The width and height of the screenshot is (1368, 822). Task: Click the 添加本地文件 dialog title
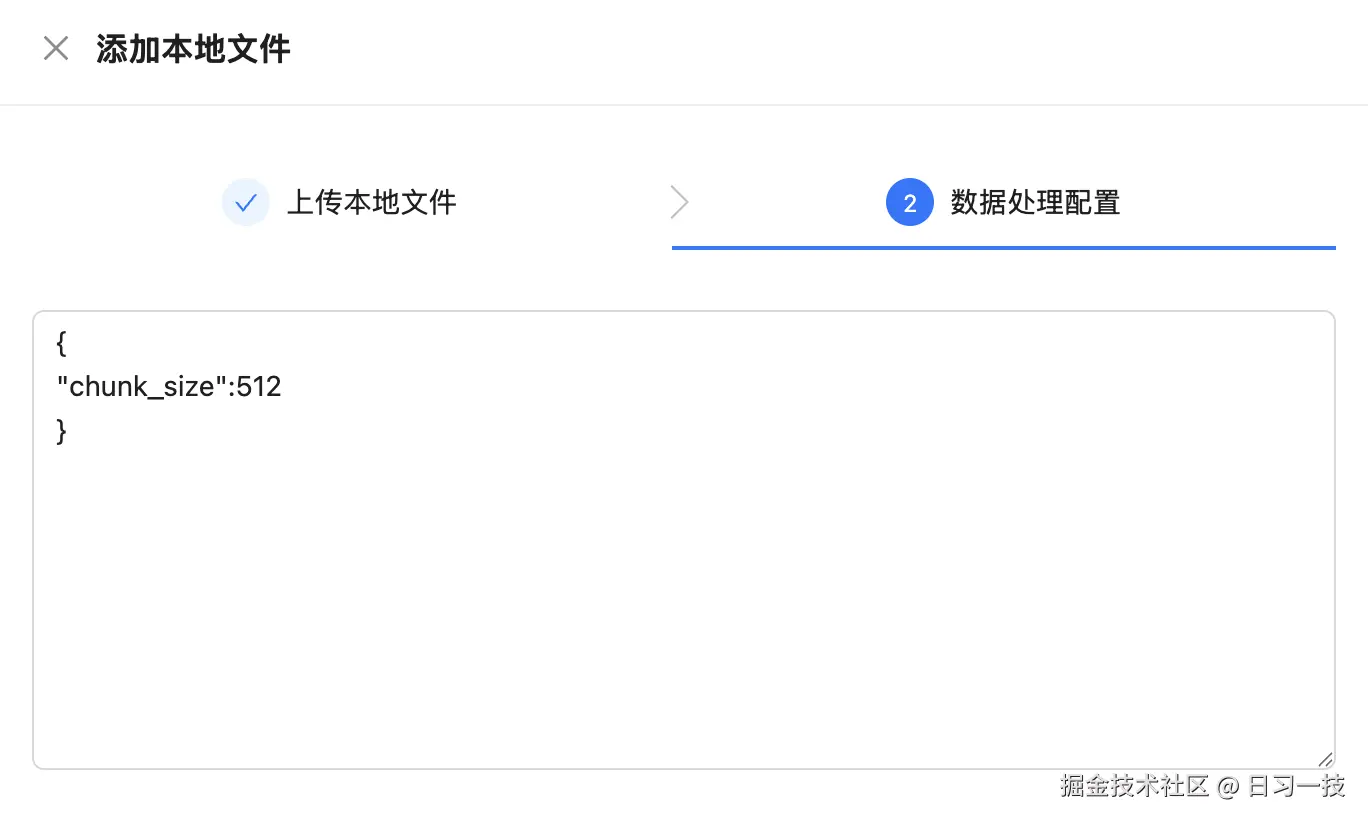coord(193,48)
